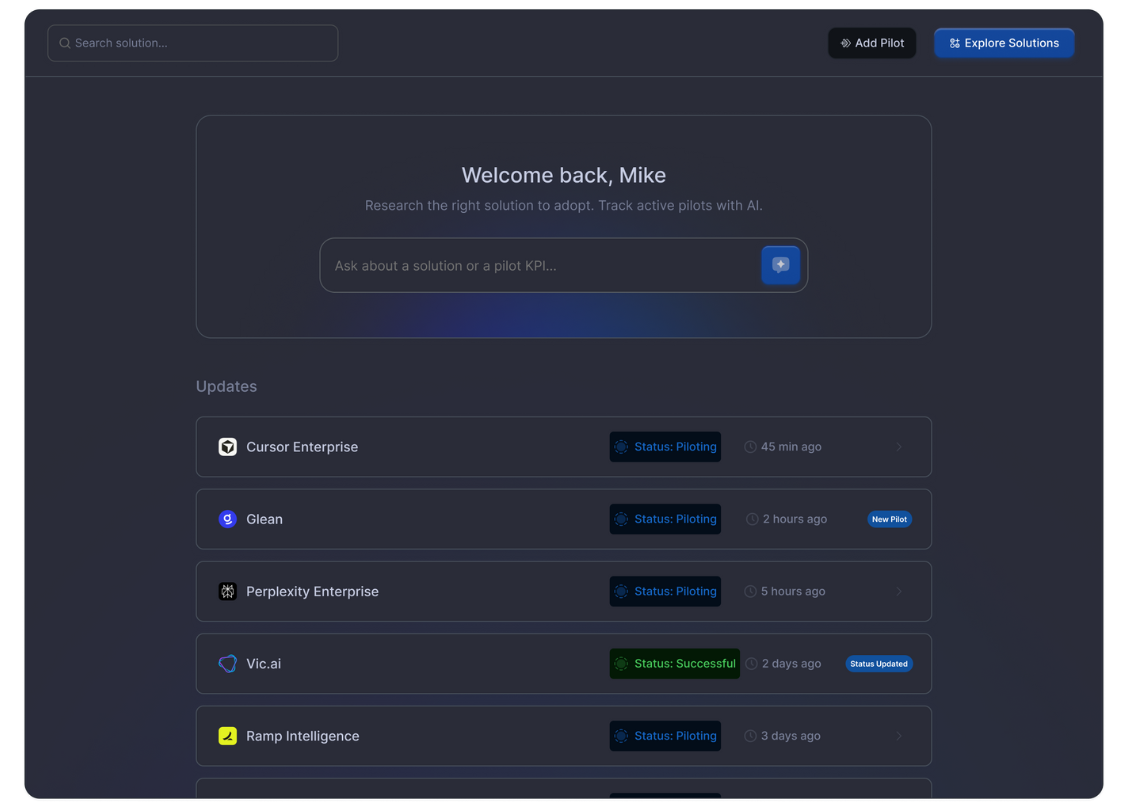Screen dimensions: 1128x809
Task: Click the Cursor Enterprise logo icon
Action: click(x=227, y=447)
